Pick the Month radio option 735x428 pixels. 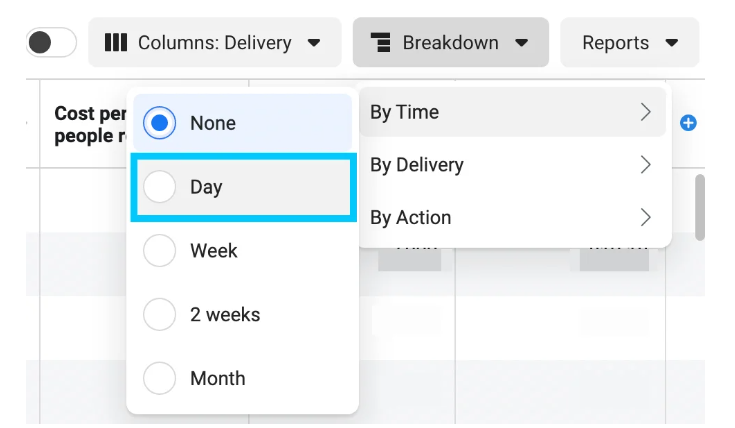pos(160,379)
